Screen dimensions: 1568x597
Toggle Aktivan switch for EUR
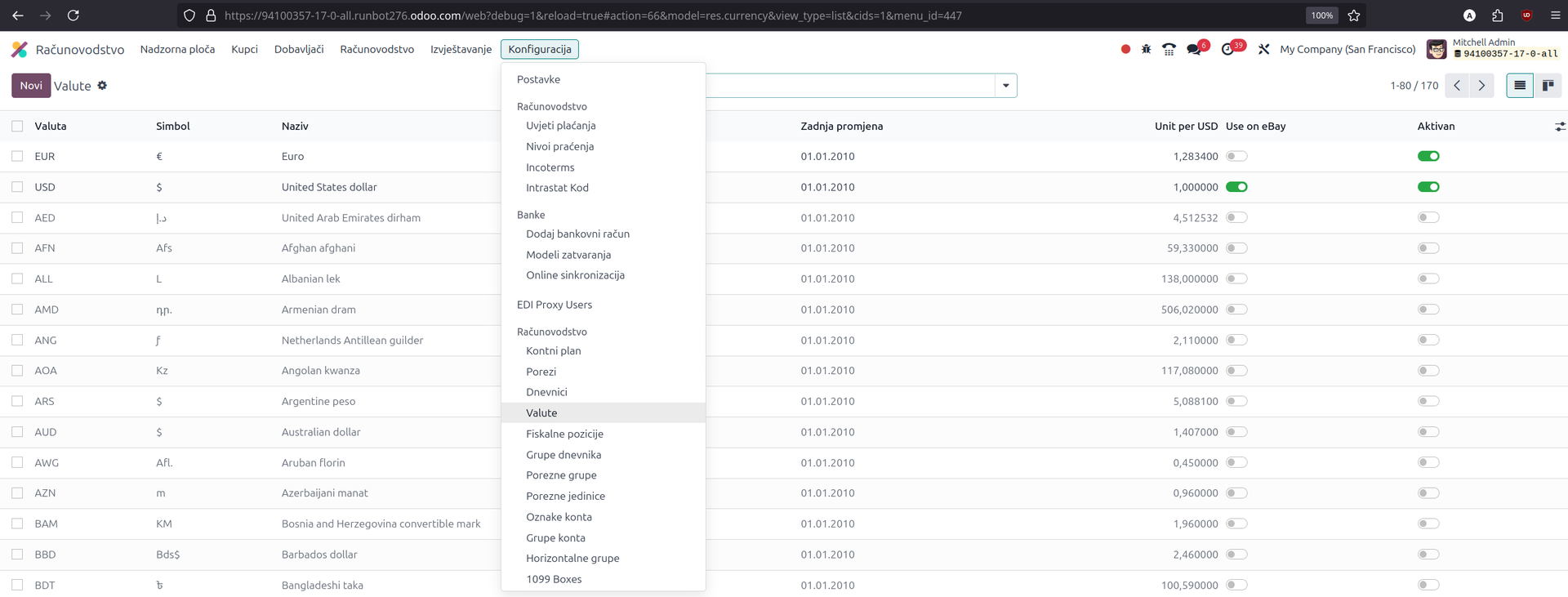(1428, 156)
